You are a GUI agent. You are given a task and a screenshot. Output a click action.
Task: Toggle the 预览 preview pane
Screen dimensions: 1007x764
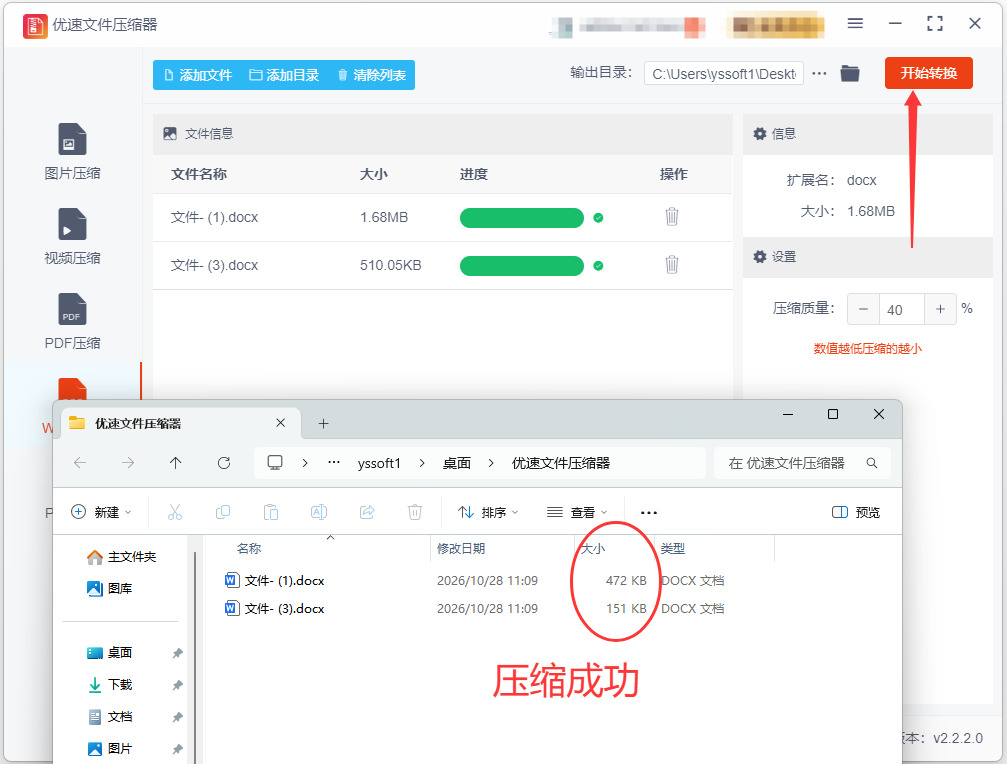click(x=856, y=512)
